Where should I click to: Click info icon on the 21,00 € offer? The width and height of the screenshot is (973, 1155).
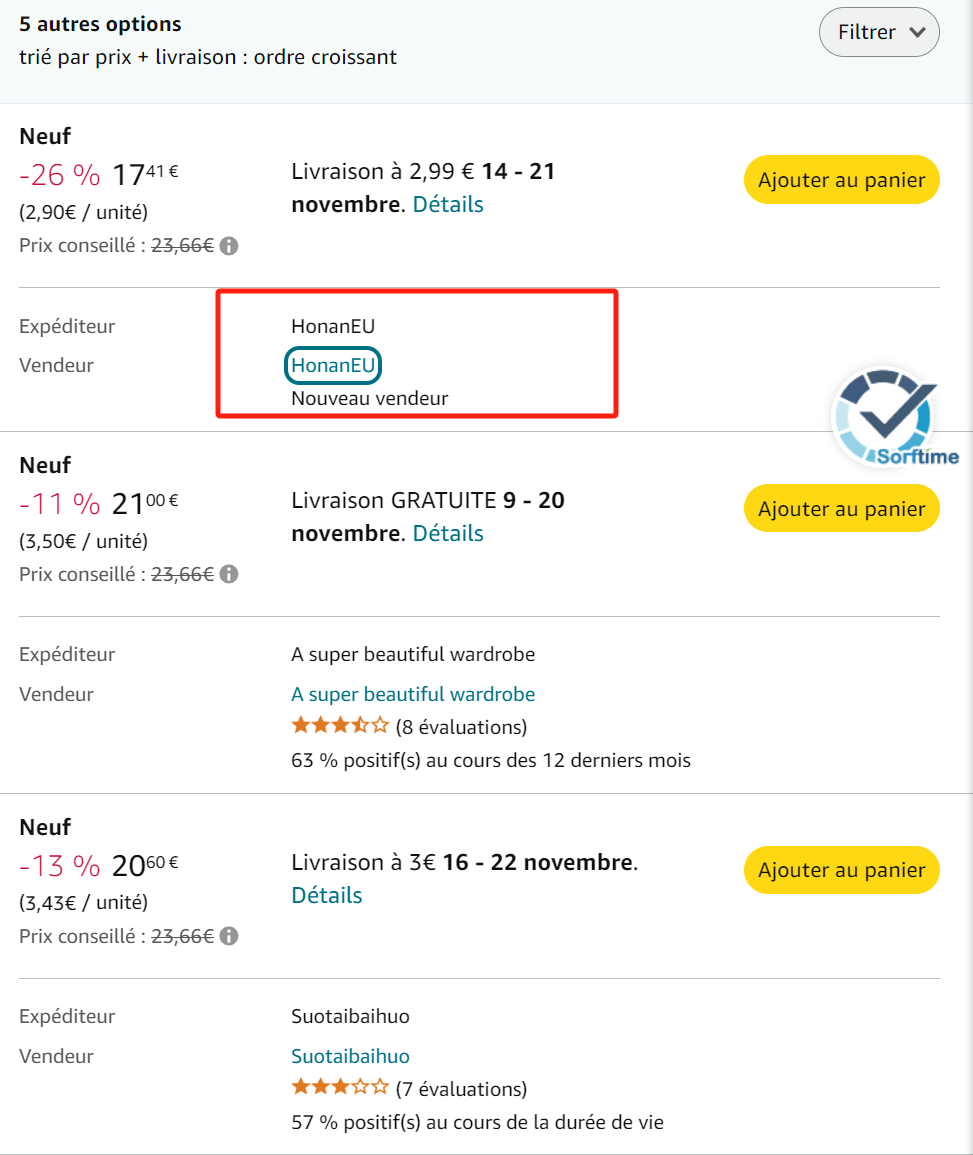(229, 575)
